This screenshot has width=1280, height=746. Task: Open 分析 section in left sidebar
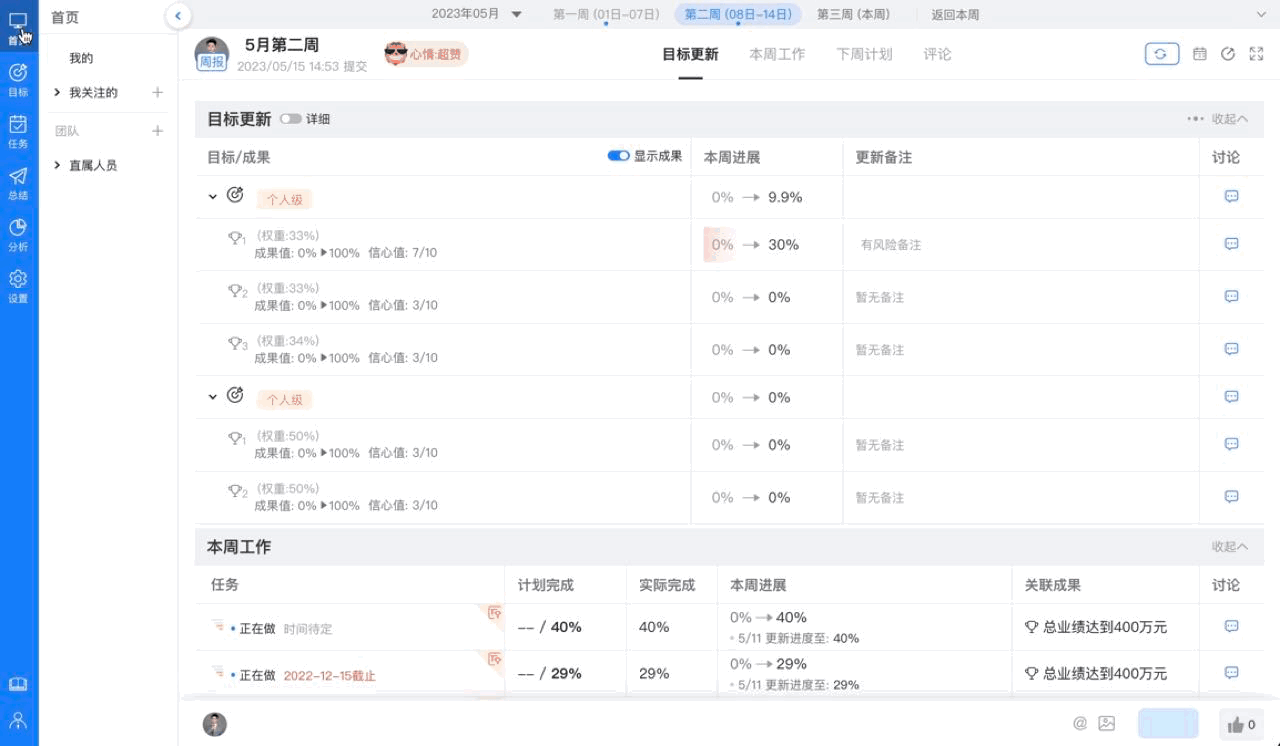pyautogui.click(x=18, y=234)
